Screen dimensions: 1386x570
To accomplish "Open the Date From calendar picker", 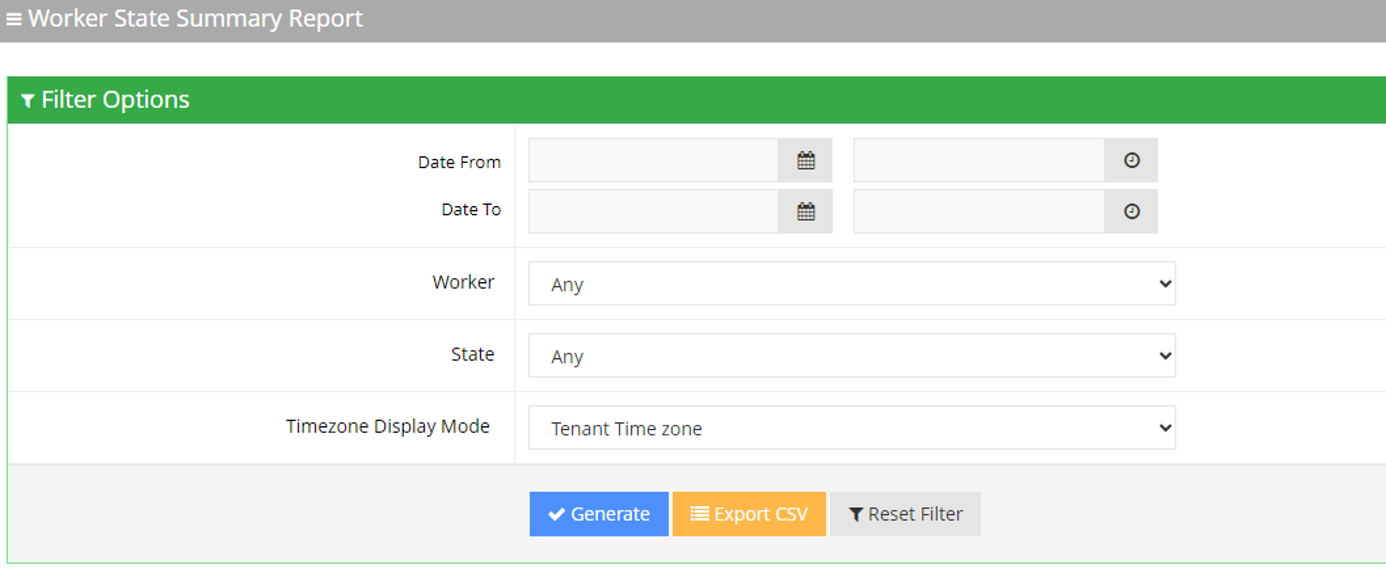I will [805, 160].
